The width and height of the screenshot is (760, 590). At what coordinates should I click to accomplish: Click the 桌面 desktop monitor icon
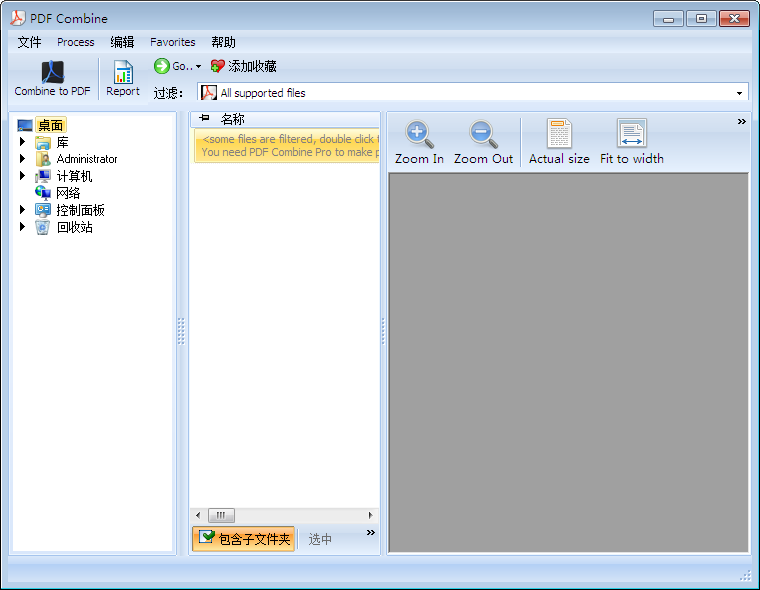[25, 126]
